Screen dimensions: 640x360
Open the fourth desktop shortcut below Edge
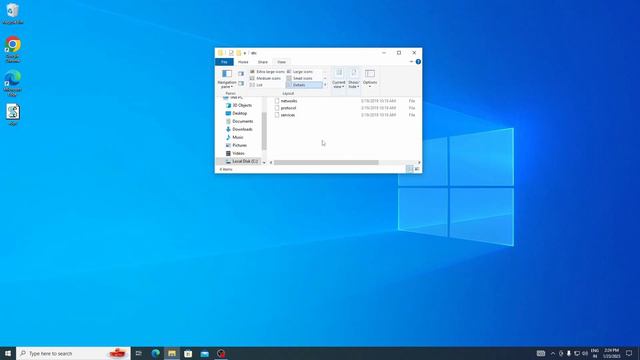pos(13,115)
